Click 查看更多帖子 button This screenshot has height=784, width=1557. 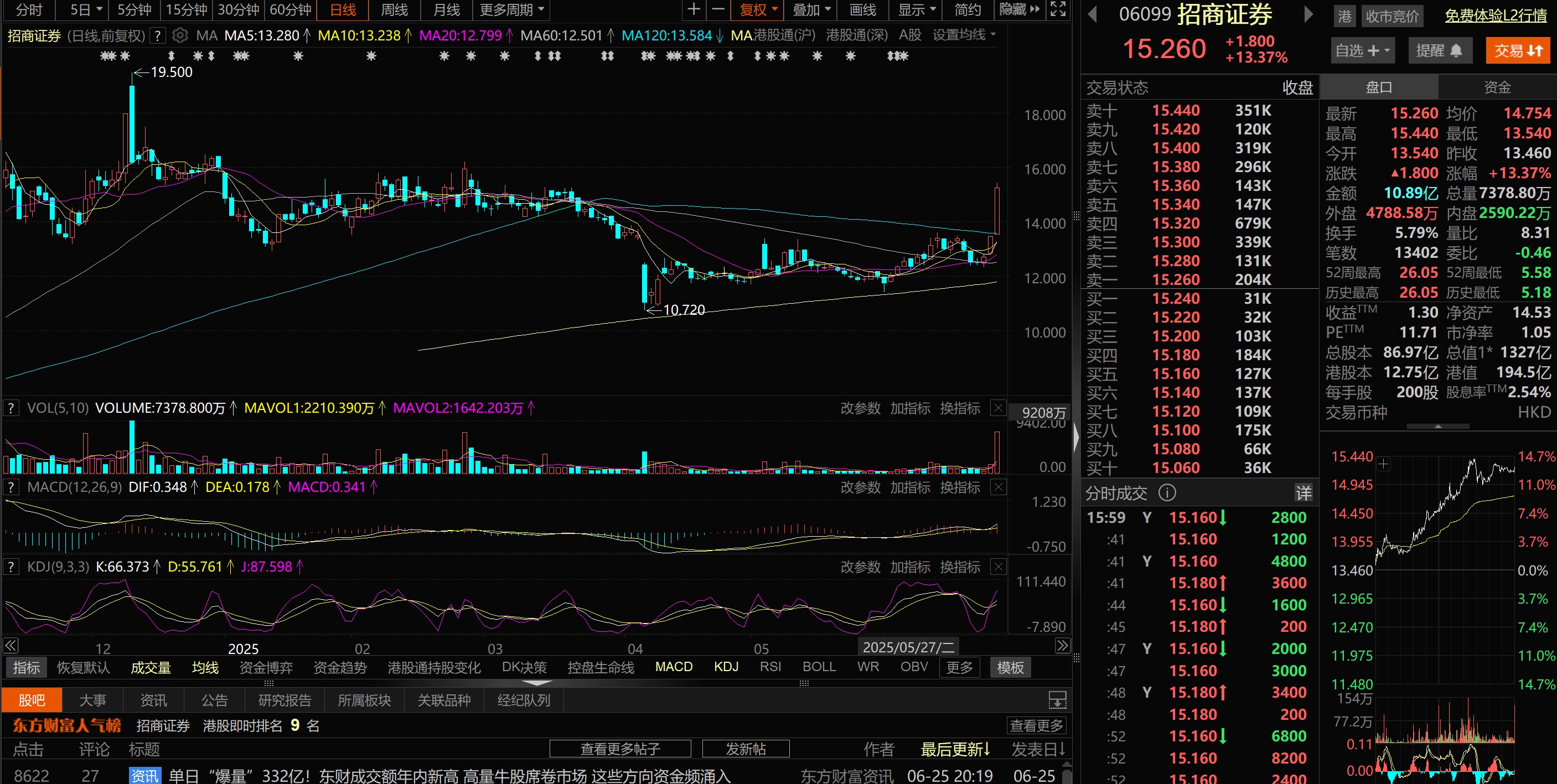(x=620, y=749)
